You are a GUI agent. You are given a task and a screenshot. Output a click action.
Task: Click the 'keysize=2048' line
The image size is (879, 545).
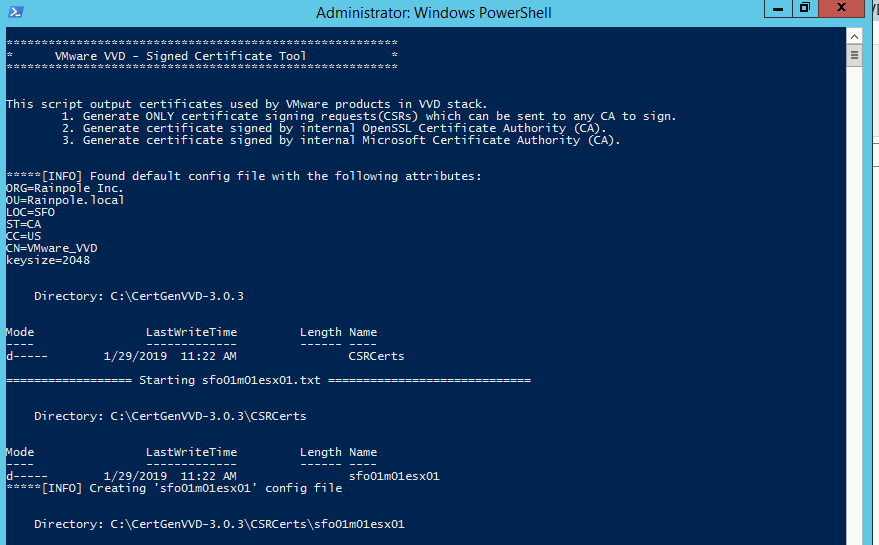point(48,260)
